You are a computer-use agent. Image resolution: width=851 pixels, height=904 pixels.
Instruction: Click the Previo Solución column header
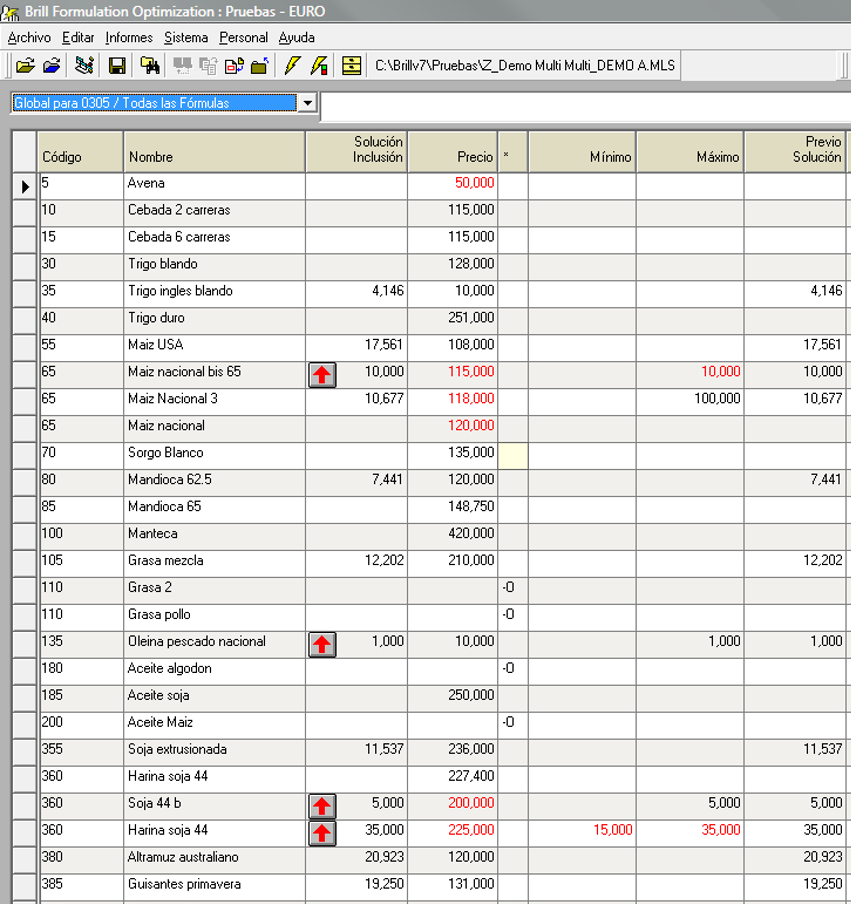[x=796, y=152]
